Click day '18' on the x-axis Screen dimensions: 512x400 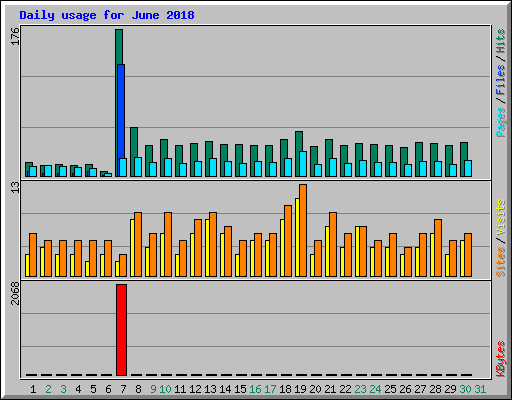coord(285,389)
